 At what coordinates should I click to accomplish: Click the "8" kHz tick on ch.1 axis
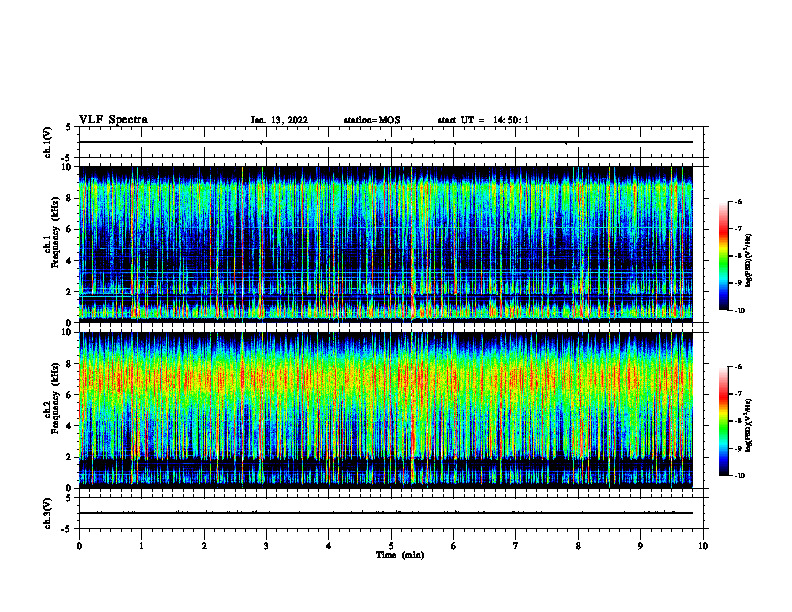[70, 198]
